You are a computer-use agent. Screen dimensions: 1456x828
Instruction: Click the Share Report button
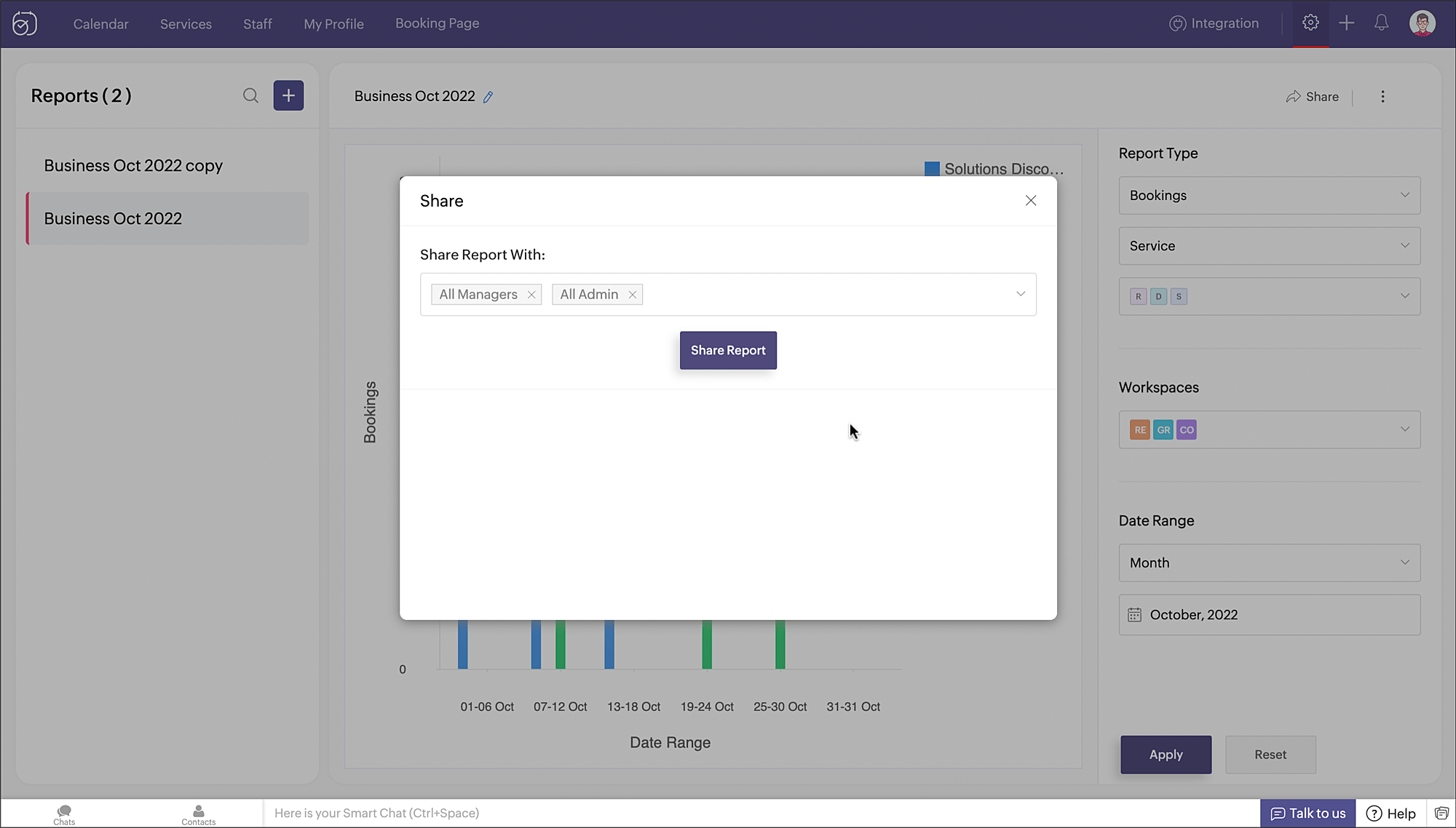click(728, 350)
